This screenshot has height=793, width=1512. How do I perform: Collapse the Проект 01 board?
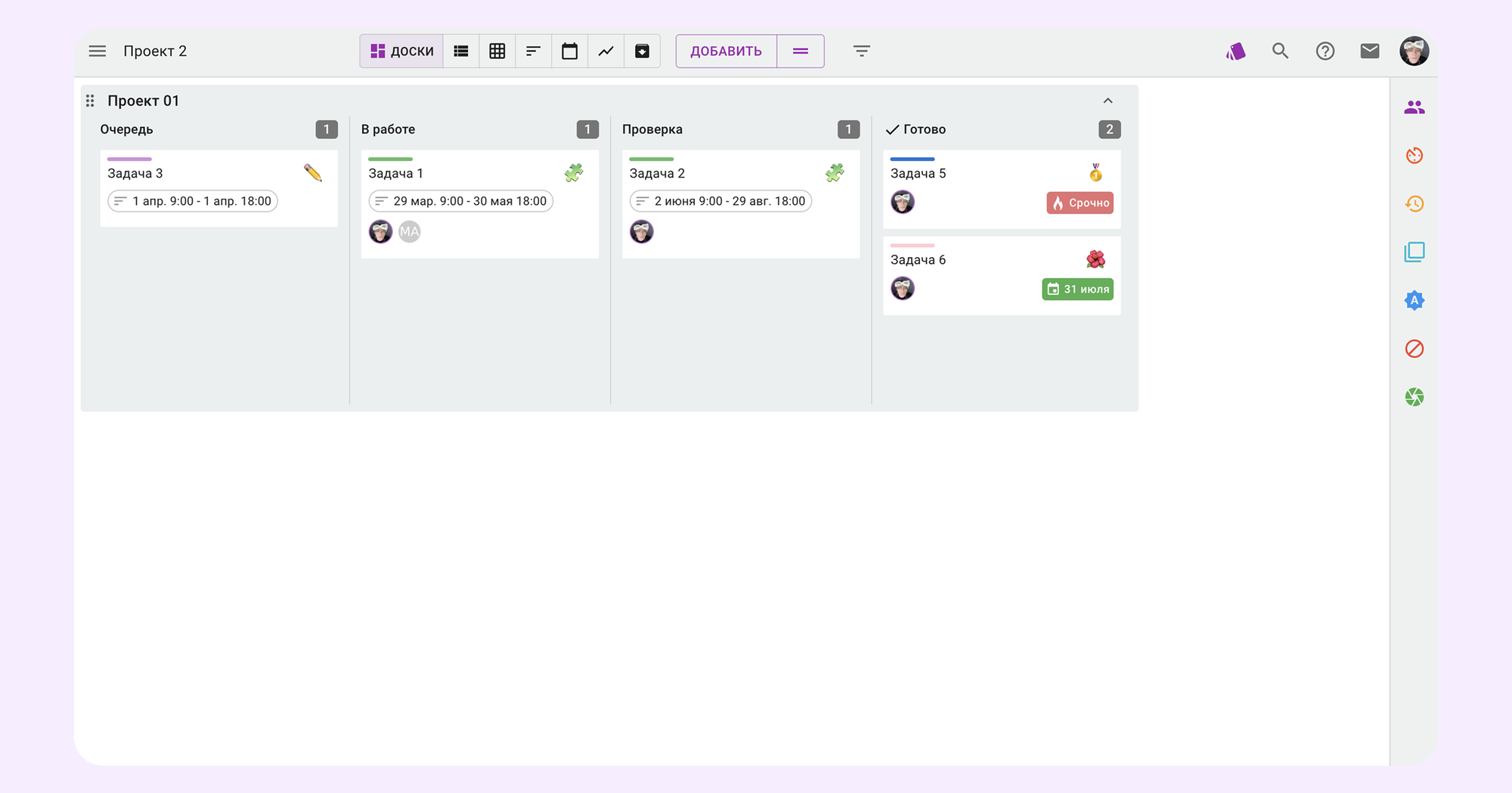click(x=1108, y=101)
